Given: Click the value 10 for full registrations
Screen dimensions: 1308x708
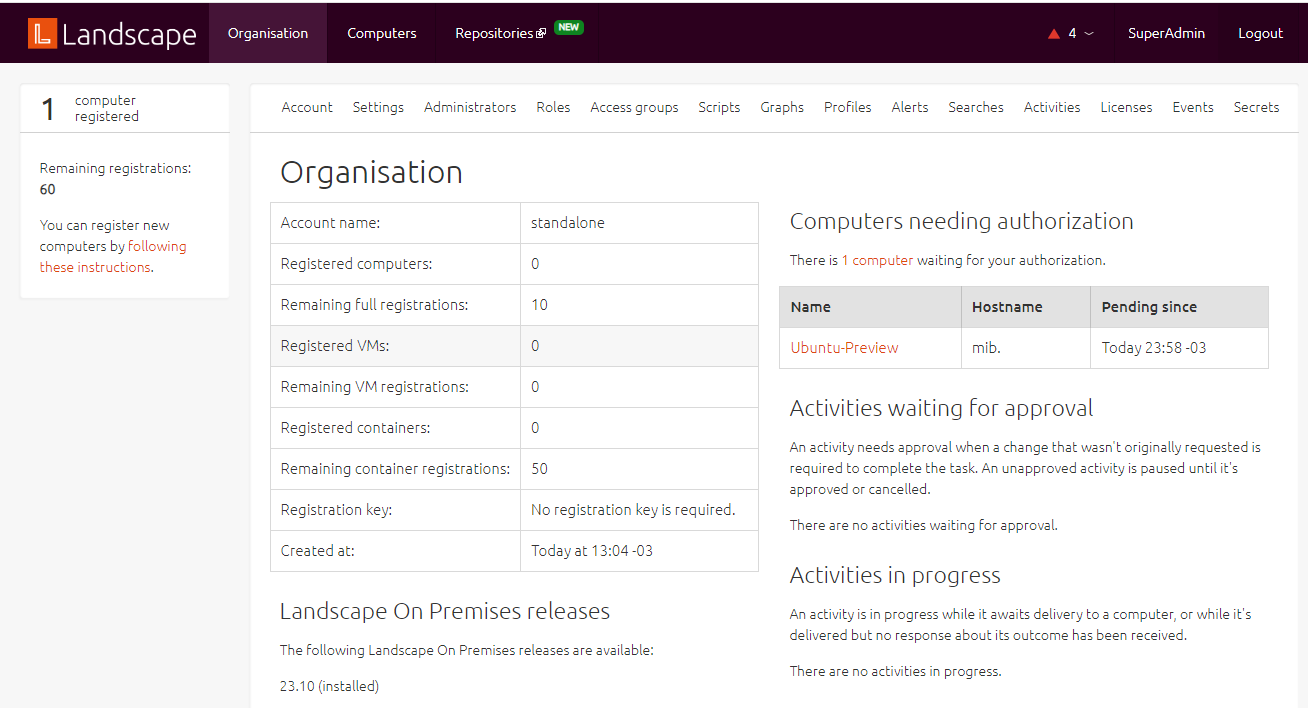Looking at the screenshot, I should [x=539, y=305].
